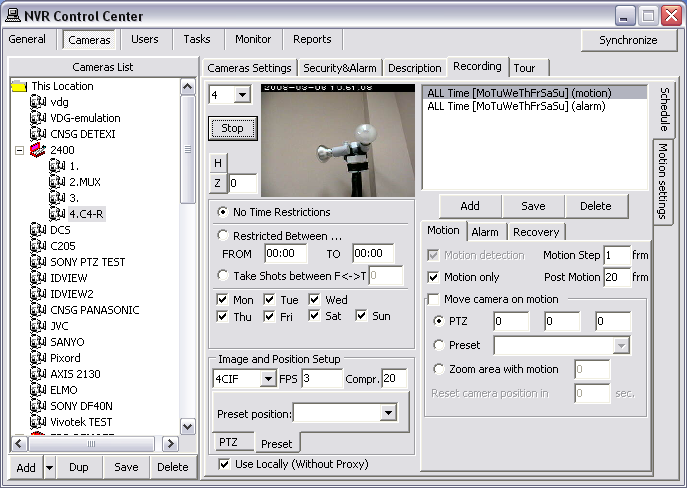Screen dimensions: 687x488
Task: Enable Move camera on motion
Action: point(433,299)
